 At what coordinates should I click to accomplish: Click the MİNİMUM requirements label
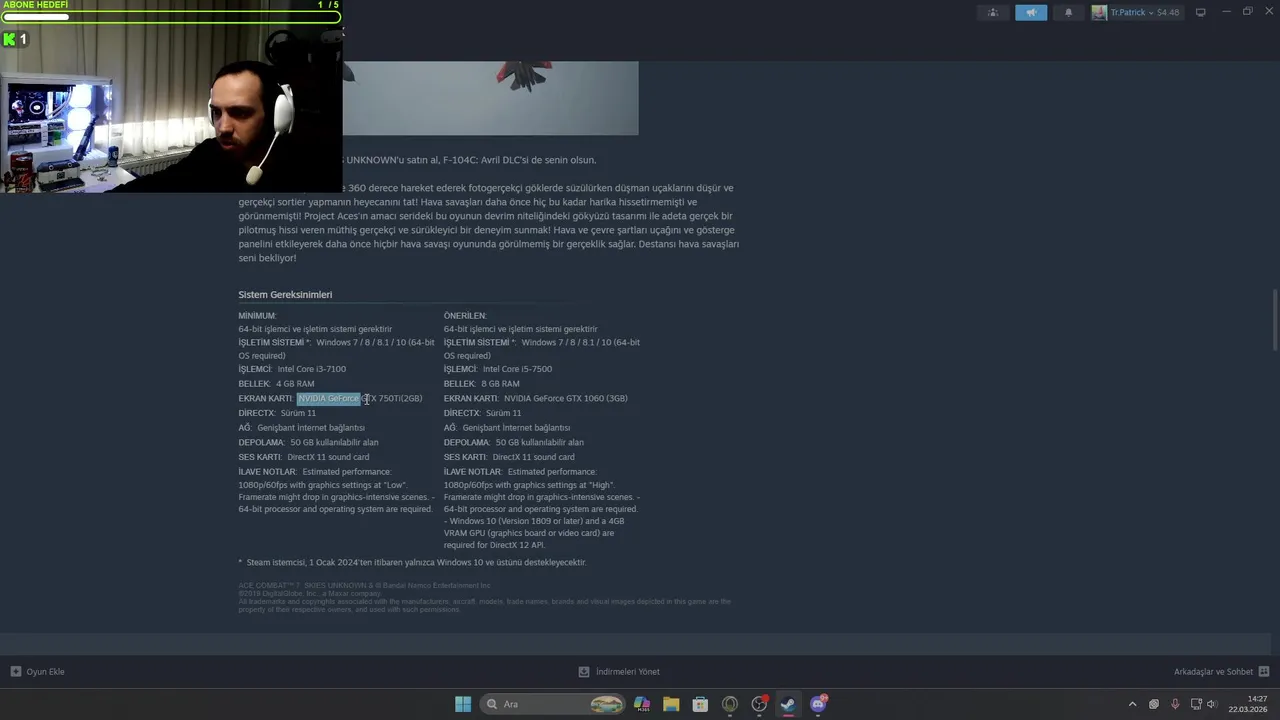(257, 316)
